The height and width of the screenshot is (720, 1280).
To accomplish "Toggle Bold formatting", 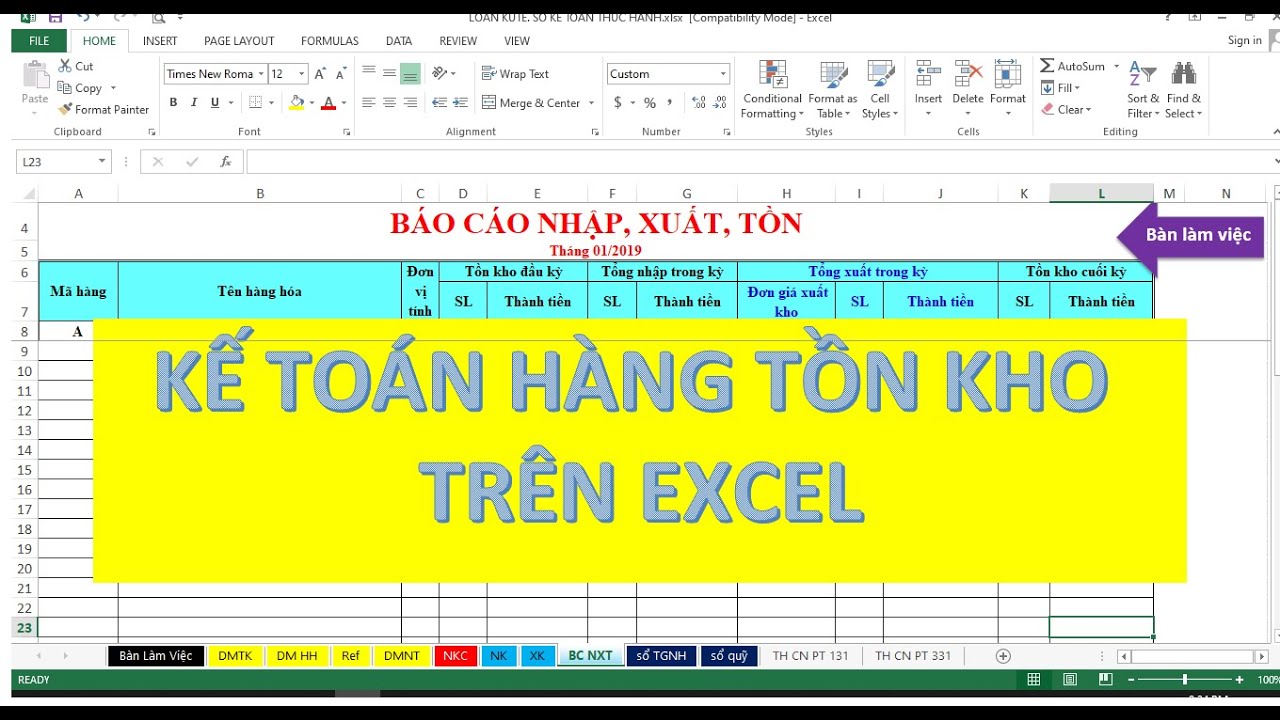I will (x=173, y=103).
